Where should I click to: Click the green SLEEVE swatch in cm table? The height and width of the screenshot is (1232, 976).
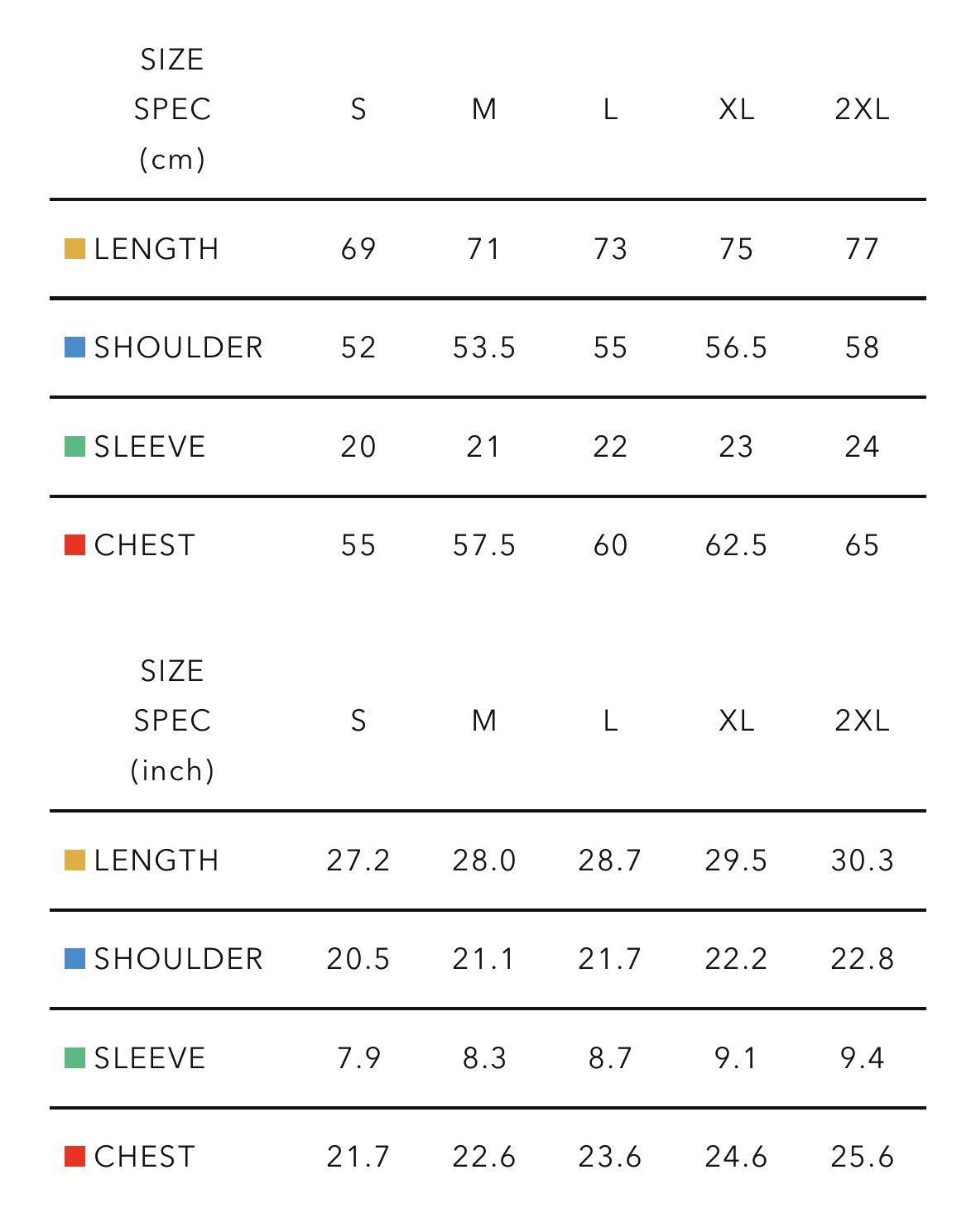coord(75,447)
